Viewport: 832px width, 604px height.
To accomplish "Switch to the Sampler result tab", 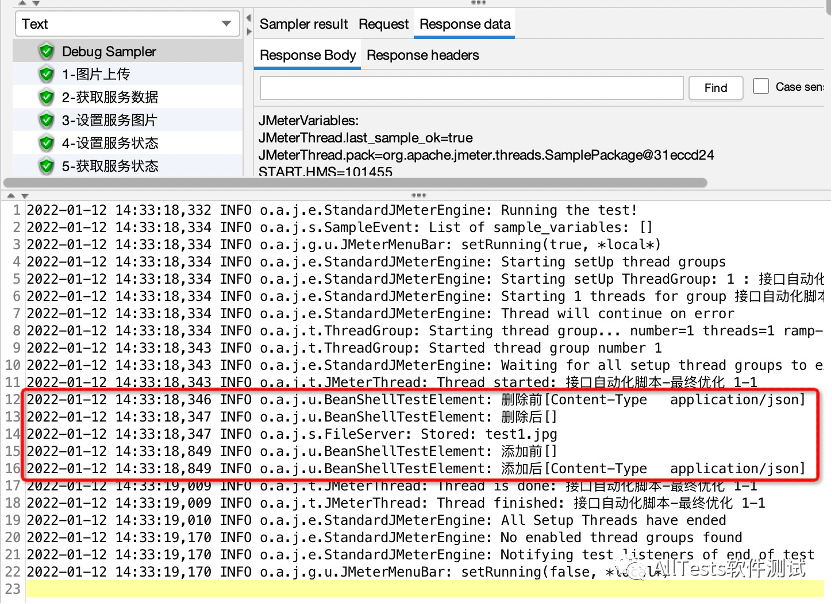I will pyautogui.click(x=304, y=24).
